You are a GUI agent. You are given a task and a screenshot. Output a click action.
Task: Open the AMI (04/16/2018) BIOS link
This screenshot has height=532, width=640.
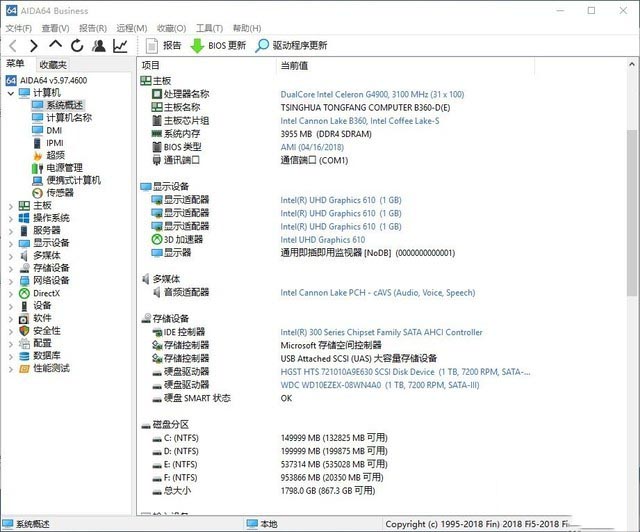click(x=312, y=147)
